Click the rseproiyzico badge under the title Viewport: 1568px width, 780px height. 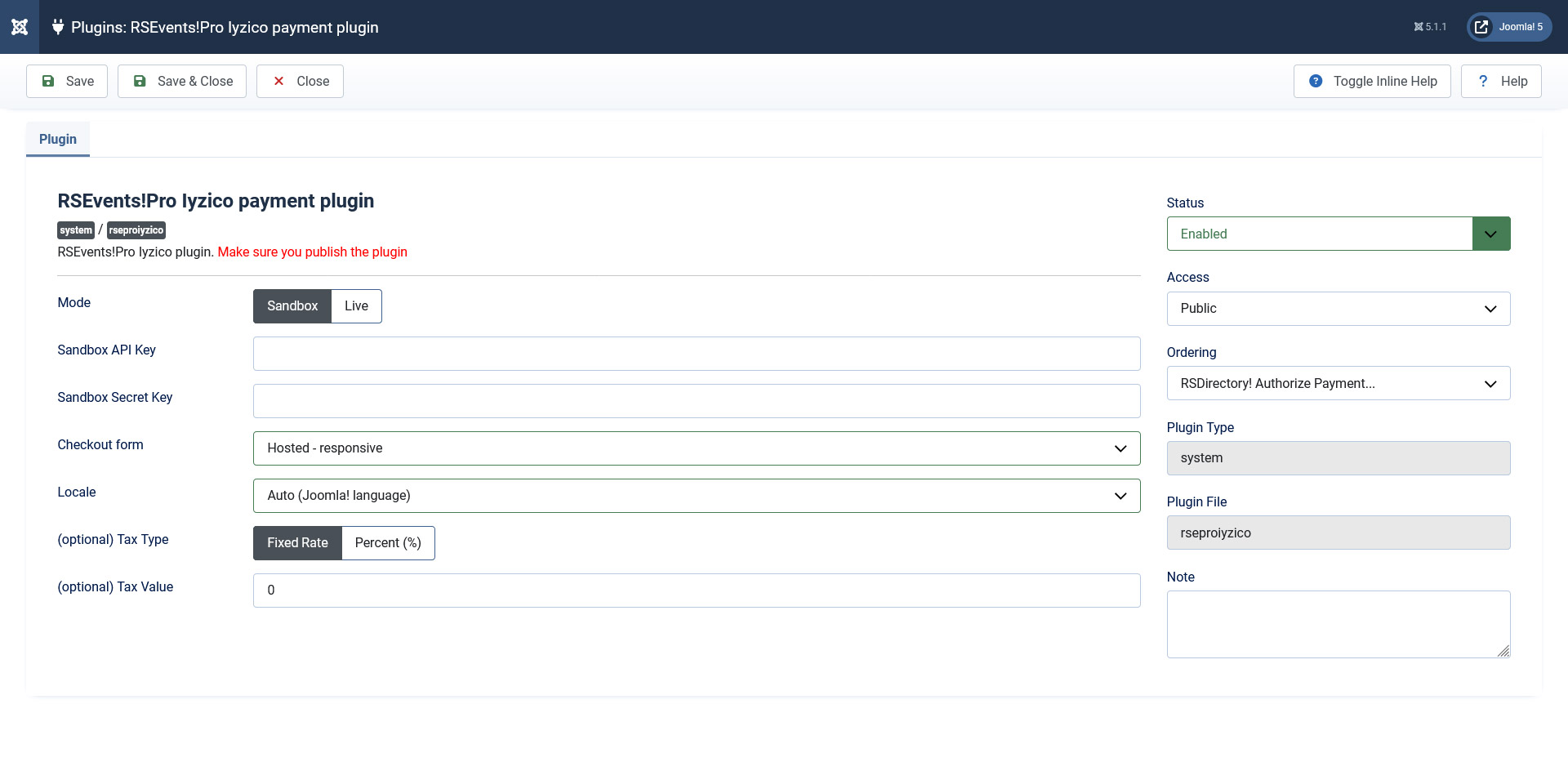[x=136, y=230]
